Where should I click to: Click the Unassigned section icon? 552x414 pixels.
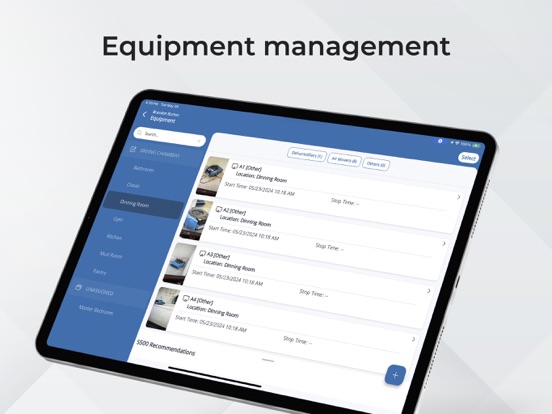click(79, 288)
